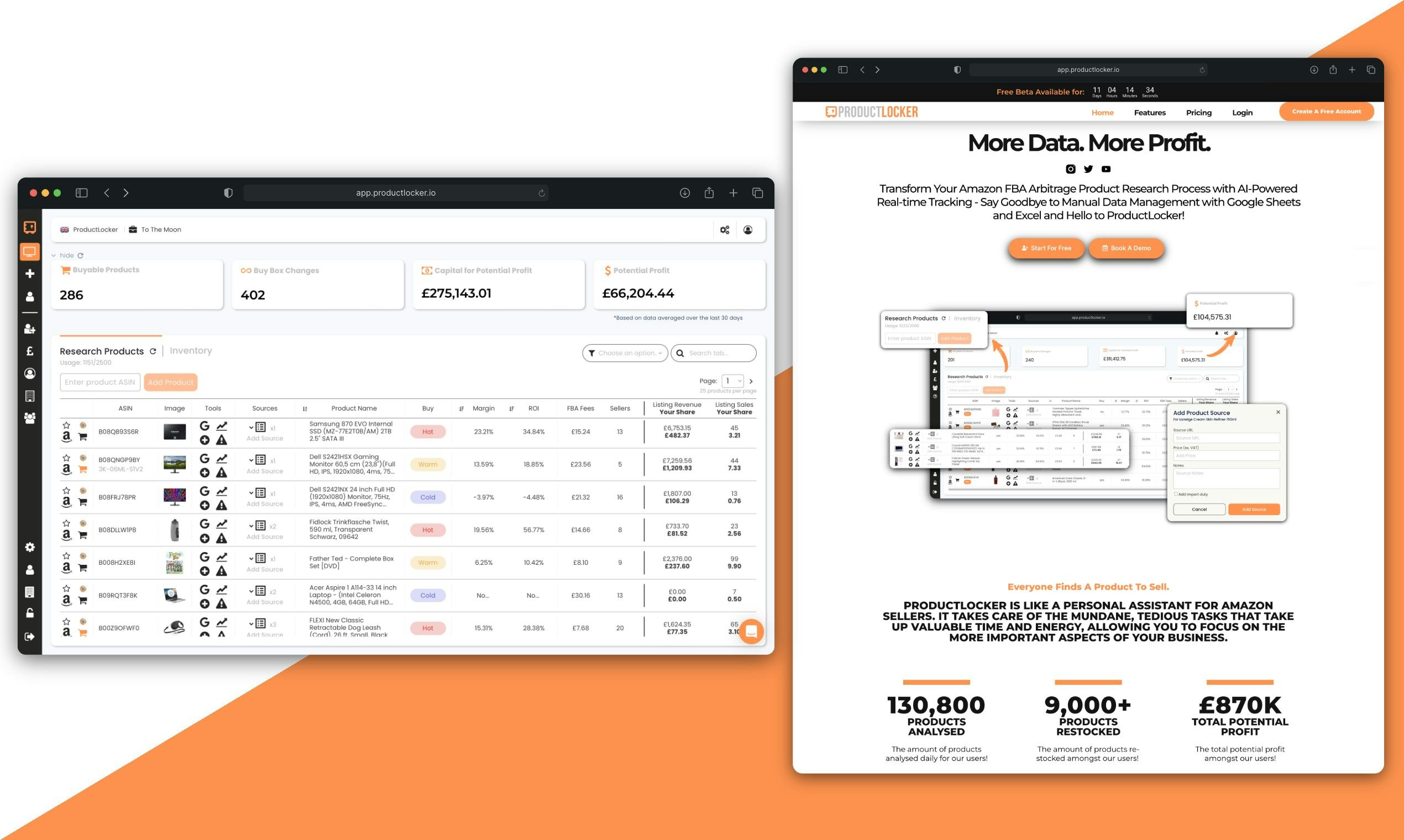
Task: Click the warning triangle icon for Fidlock Trinkflasche
Action: click(222, 538)
